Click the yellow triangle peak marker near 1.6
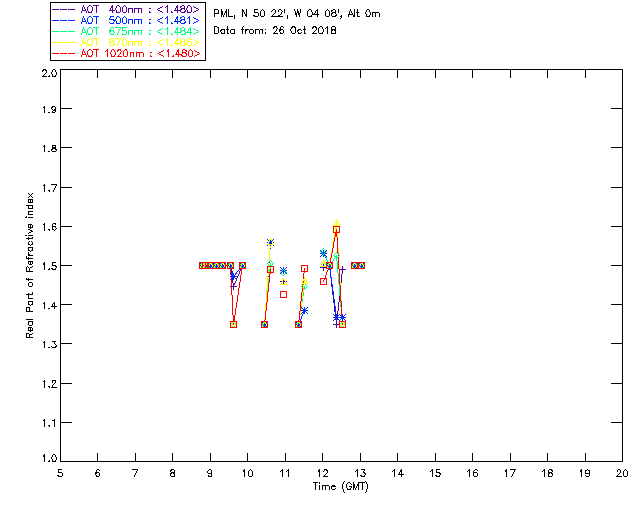Image resolution: width=640 pixels, height=512 pixels. 336,223
